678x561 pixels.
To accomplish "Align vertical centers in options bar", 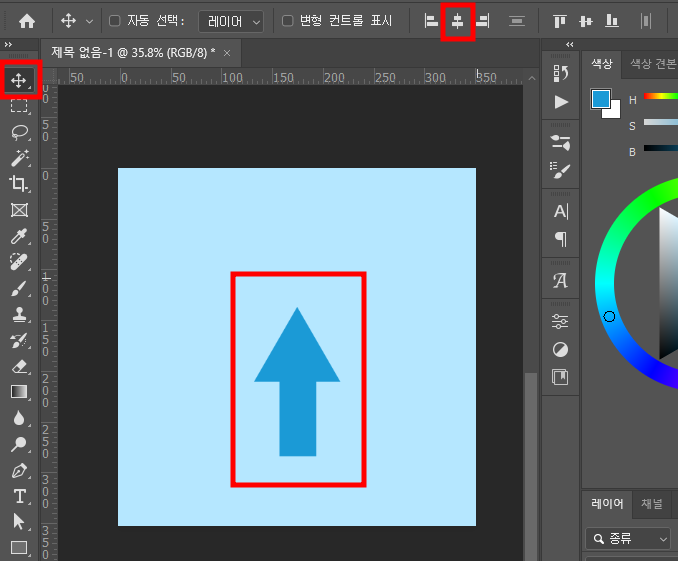I will (x=586, y=21).
